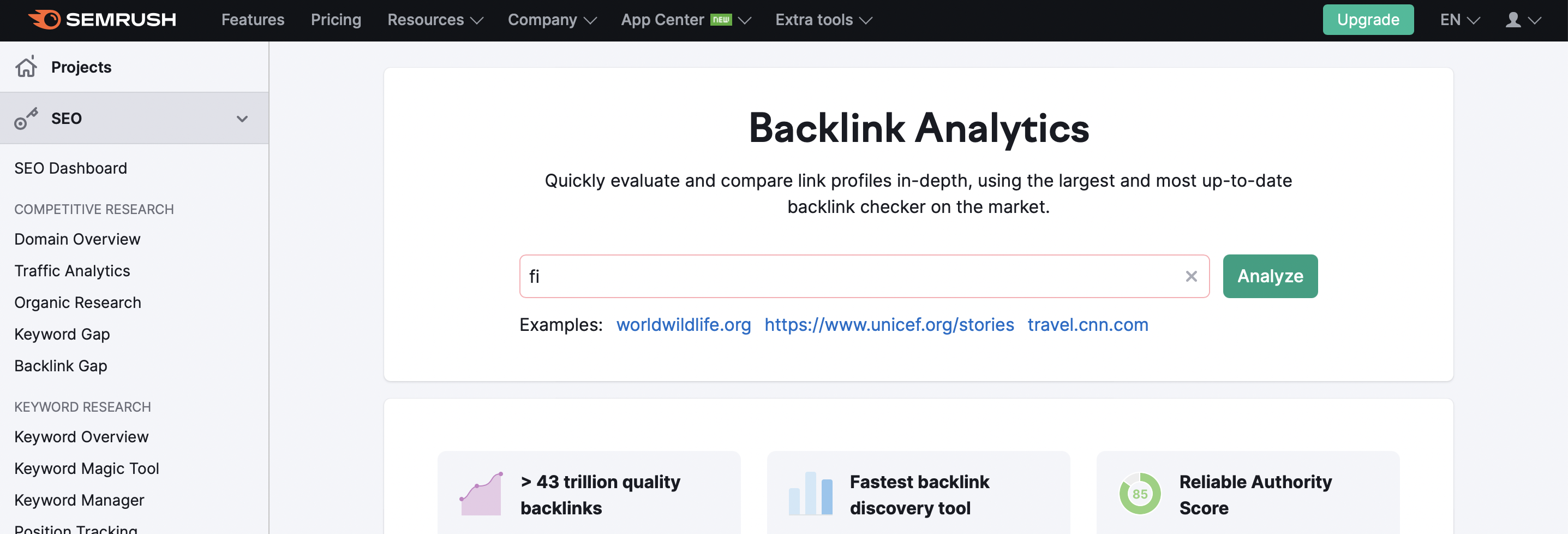Go to the Pricing page
The height and width of the screenshot is (534, 1568).
coord(336,20)
